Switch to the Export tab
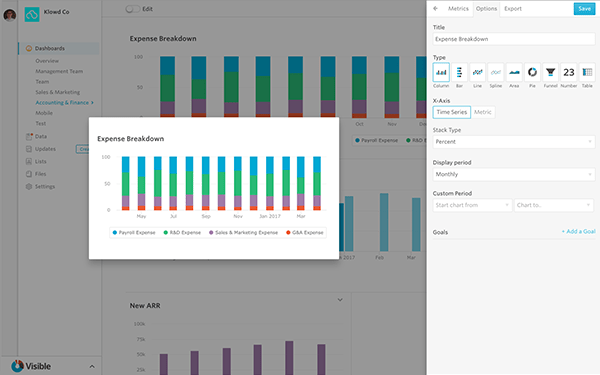The width and height of the screenshot is (600, 375). [x=513, y=8]
